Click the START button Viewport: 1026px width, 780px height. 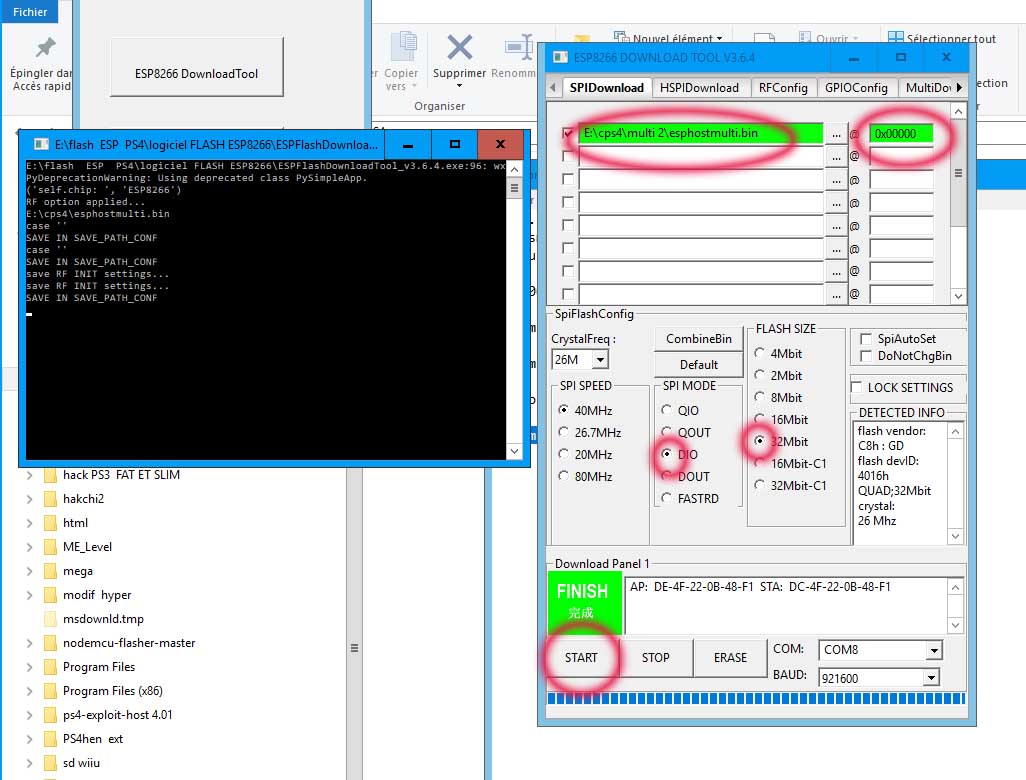[x=581, y=658]
